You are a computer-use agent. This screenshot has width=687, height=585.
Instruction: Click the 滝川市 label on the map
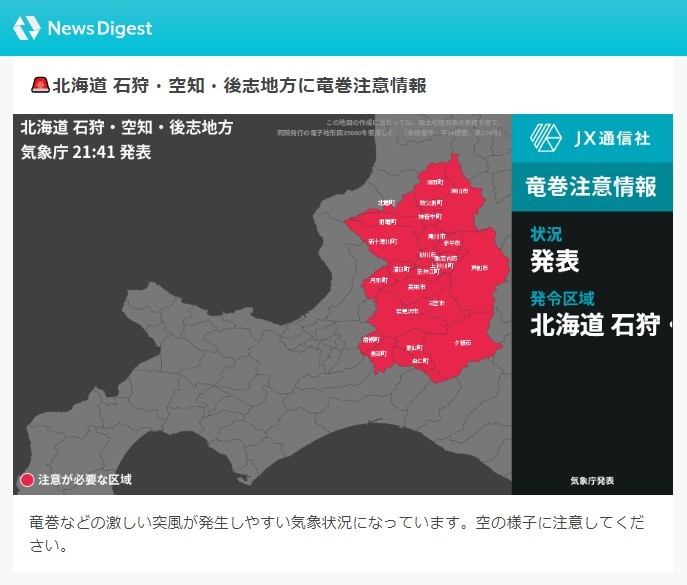[x=436, y=236]
